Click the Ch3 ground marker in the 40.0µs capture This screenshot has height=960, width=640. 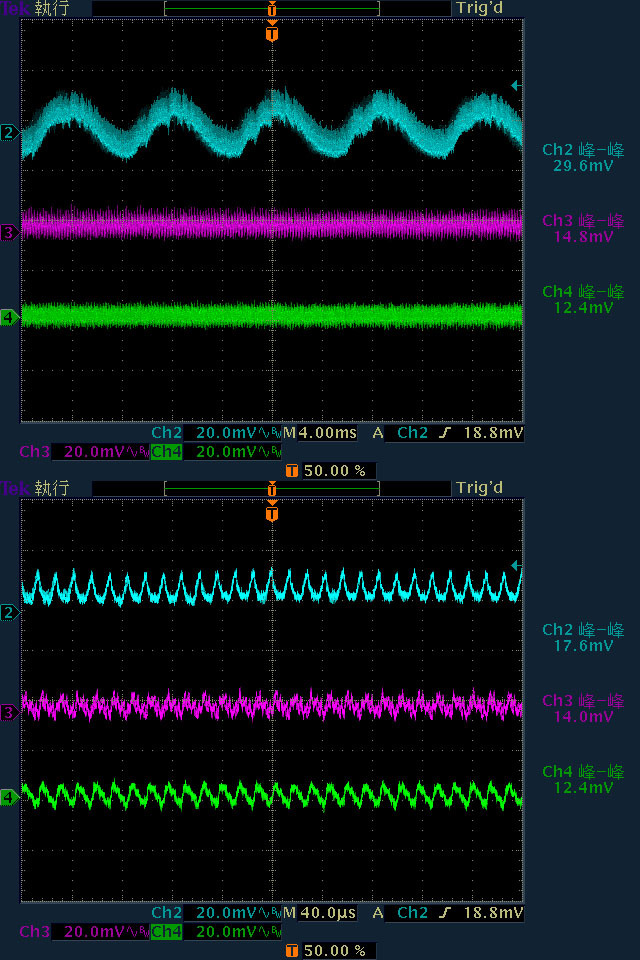(8, 713)
